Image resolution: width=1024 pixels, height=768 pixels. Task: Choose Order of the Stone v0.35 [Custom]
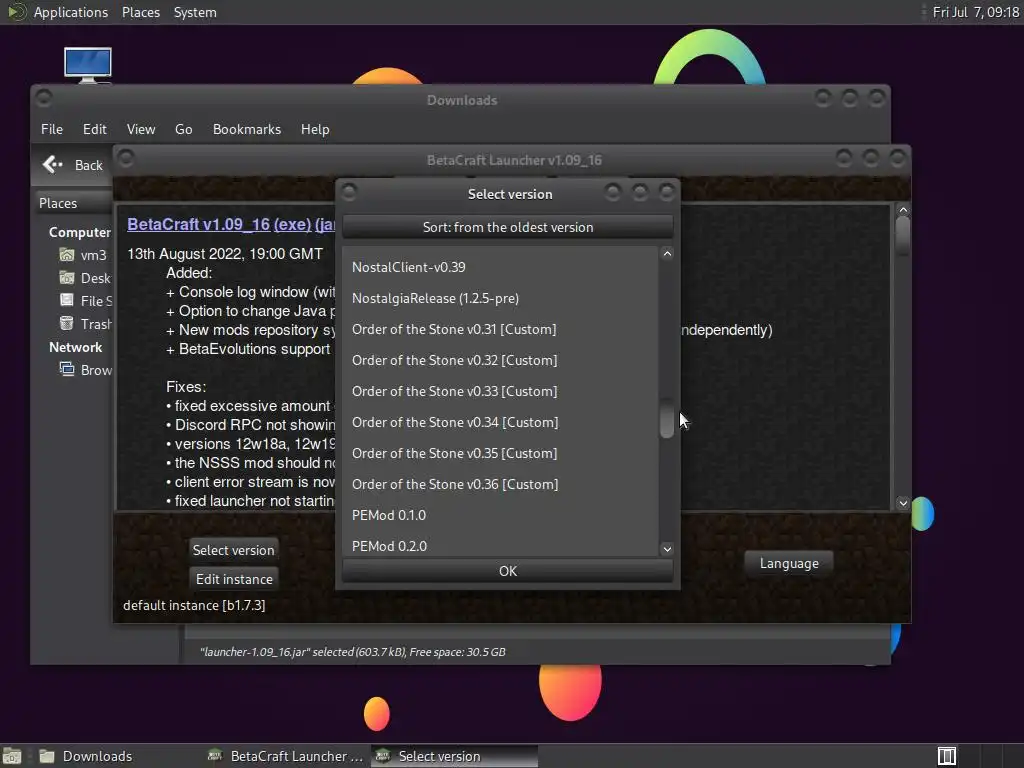pyautogui.click(x=501, y=453)
